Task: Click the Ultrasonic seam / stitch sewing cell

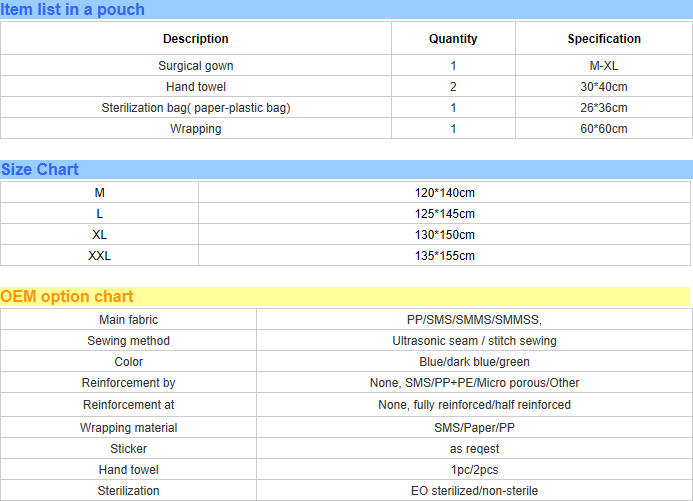Action: 474,341
